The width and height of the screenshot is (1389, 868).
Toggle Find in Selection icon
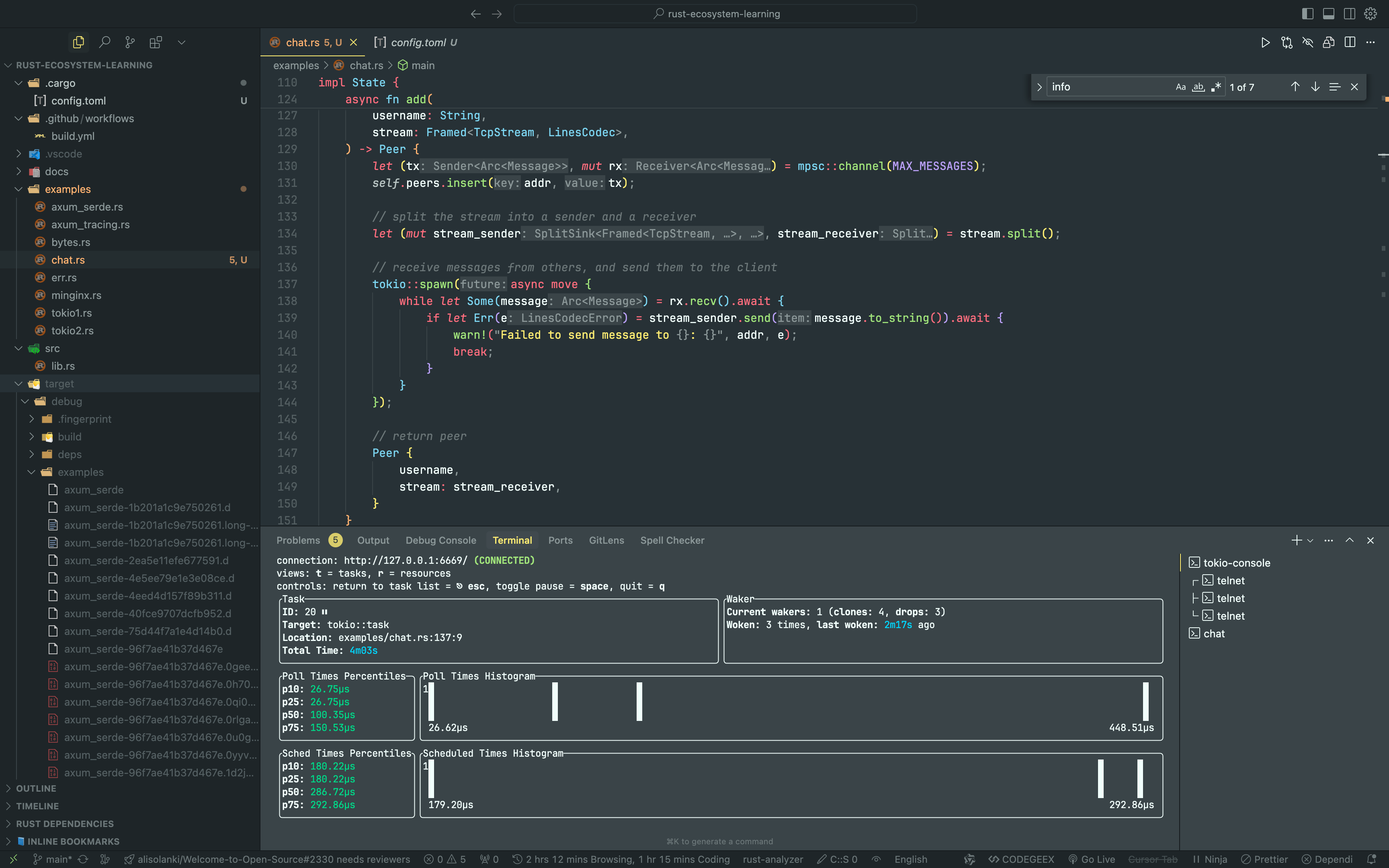point(1335,87)
